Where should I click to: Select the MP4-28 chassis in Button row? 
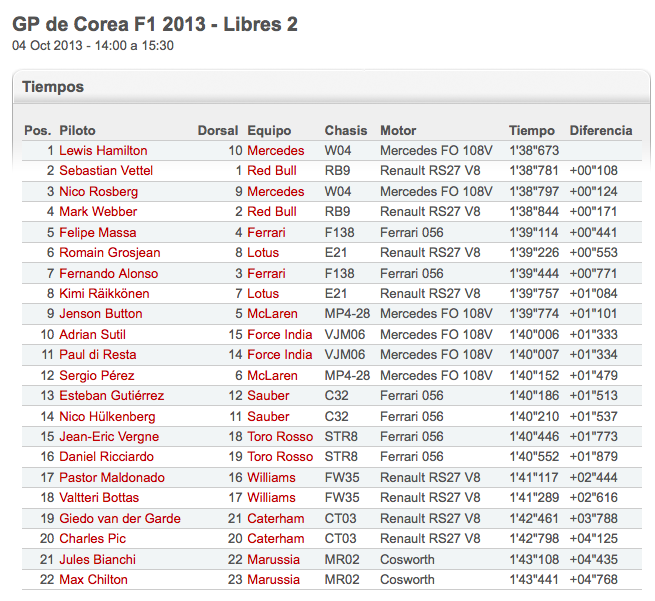click(348, 313)
